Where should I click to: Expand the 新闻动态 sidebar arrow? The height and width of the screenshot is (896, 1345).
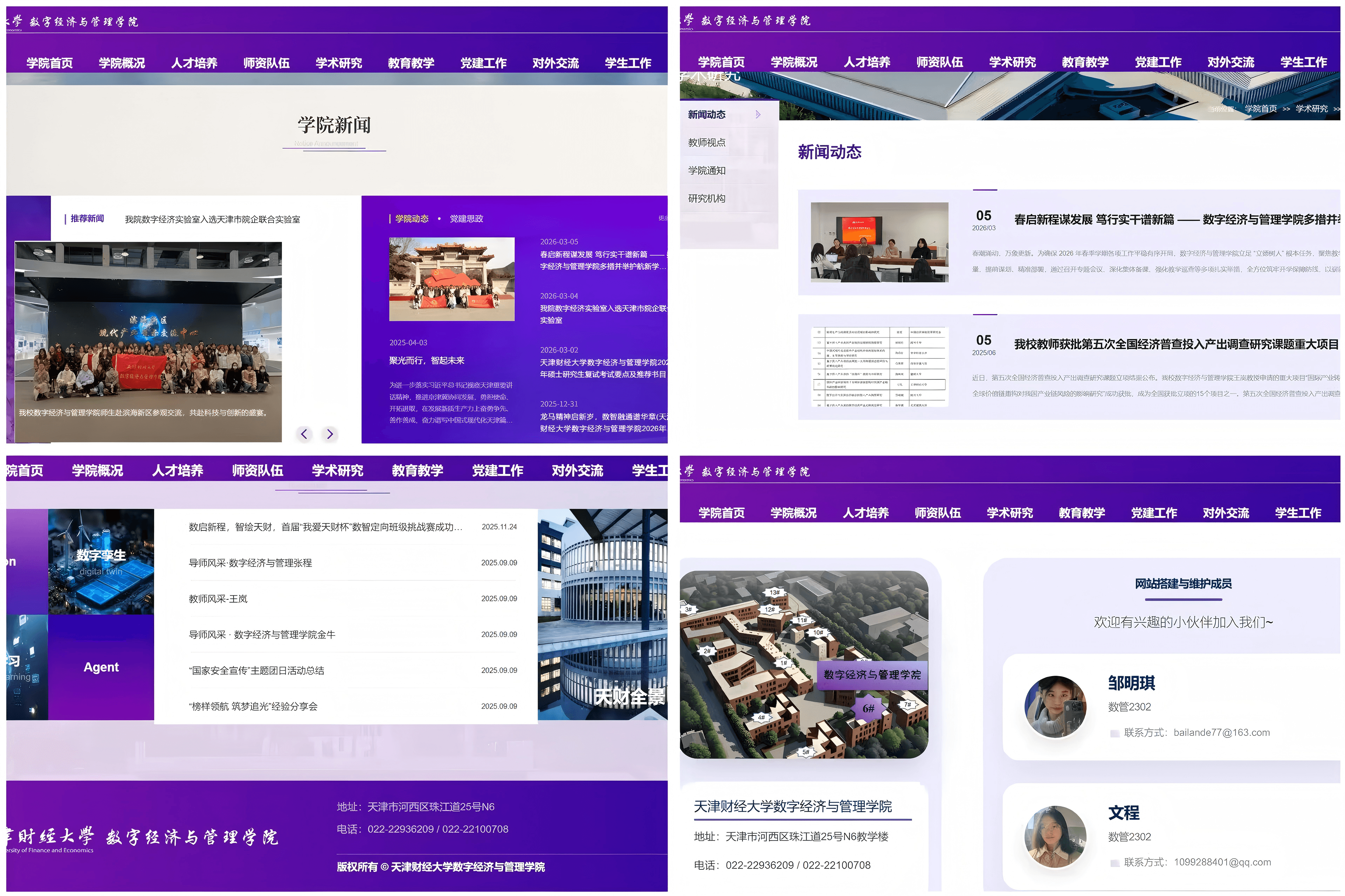[x=759, y=114]
